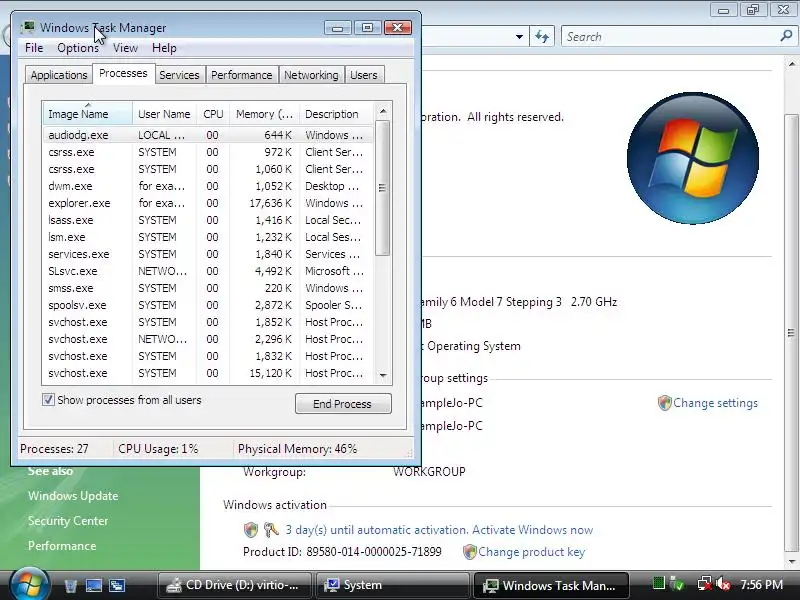The width and height of the screenshot is (800, 600).
Task: Select csrss.exe row using 972 K
Action: tap(208, 152)
